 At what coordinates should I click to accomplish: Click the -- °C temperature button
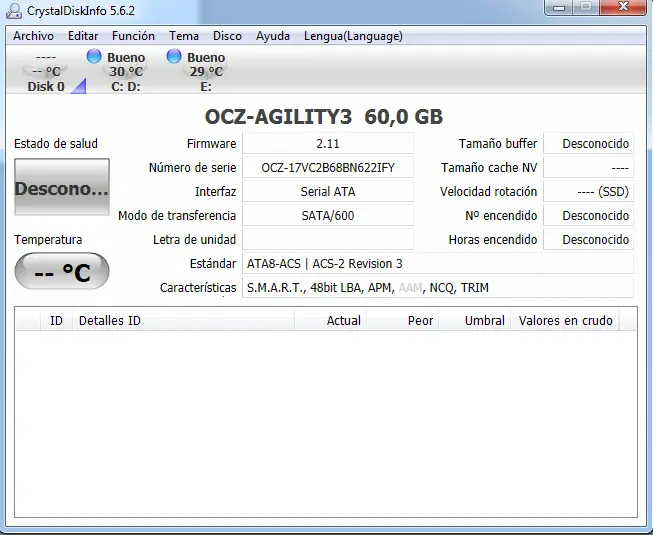(62, 271)
